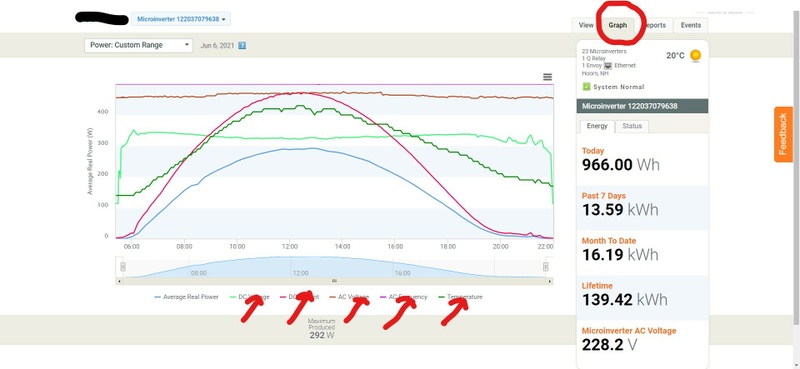Click the Microinverter AC Voltage 228.2 V value

pyautogui.click(x=610, y=345)
